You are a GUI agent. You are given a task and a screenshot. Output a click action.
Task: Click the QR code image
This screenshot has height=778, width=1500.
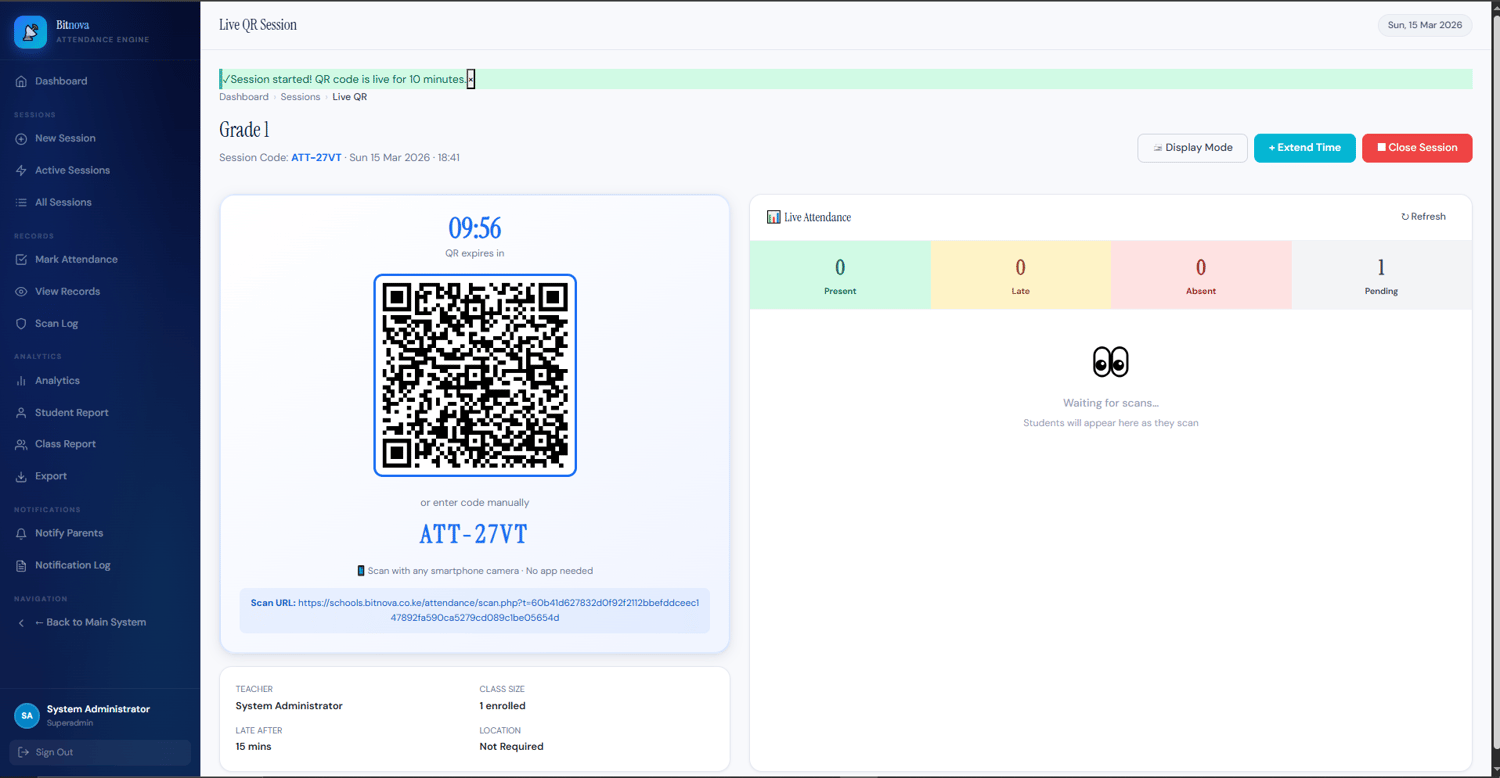475,375
